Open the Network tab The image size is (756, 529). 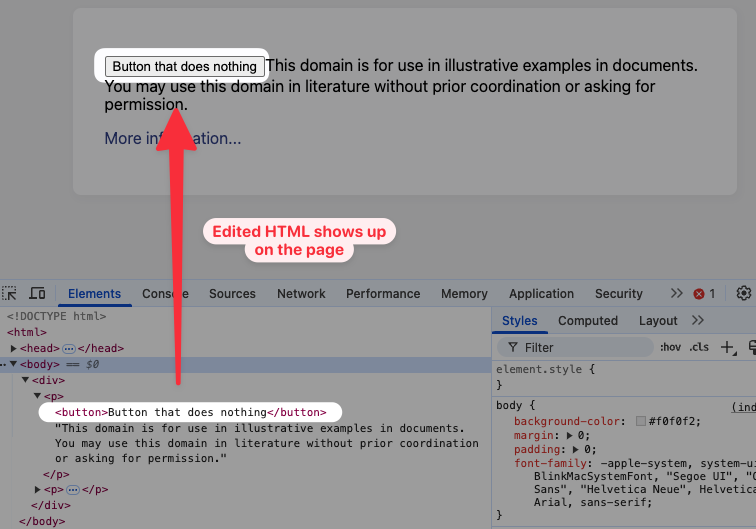click(x=301, y=294)
